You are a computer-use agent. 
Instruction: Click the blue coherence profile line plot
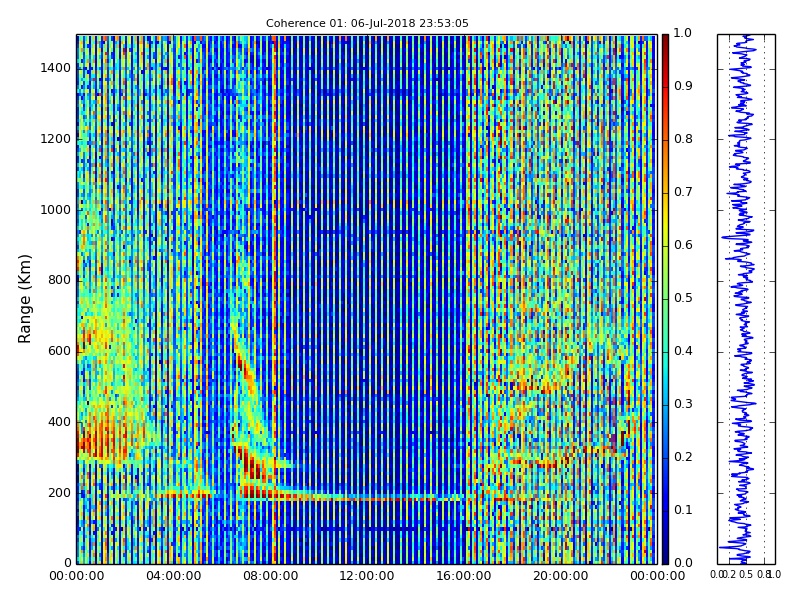[746, 299]
